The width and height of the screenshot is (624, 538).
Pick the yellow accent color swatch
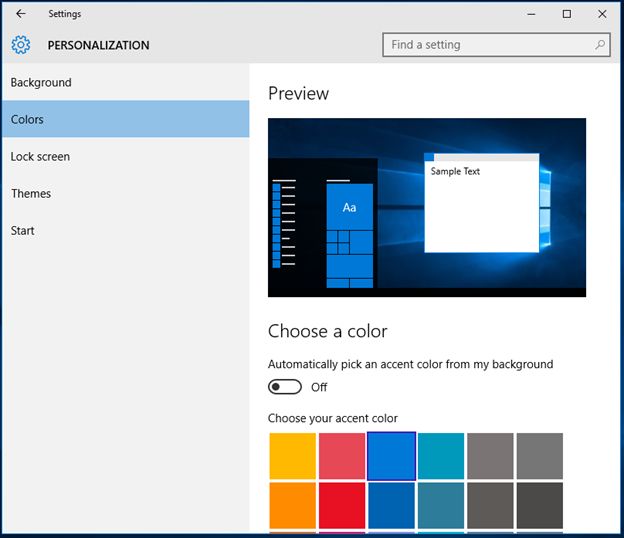[292, 456]
